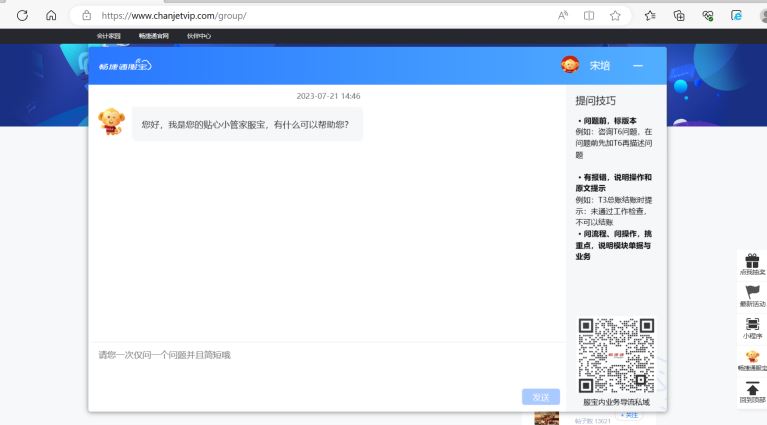Image resolution: width=767 pixels, height=425 pixels.
Task: Go to browser home page
Action: click(x=51, y=15)
